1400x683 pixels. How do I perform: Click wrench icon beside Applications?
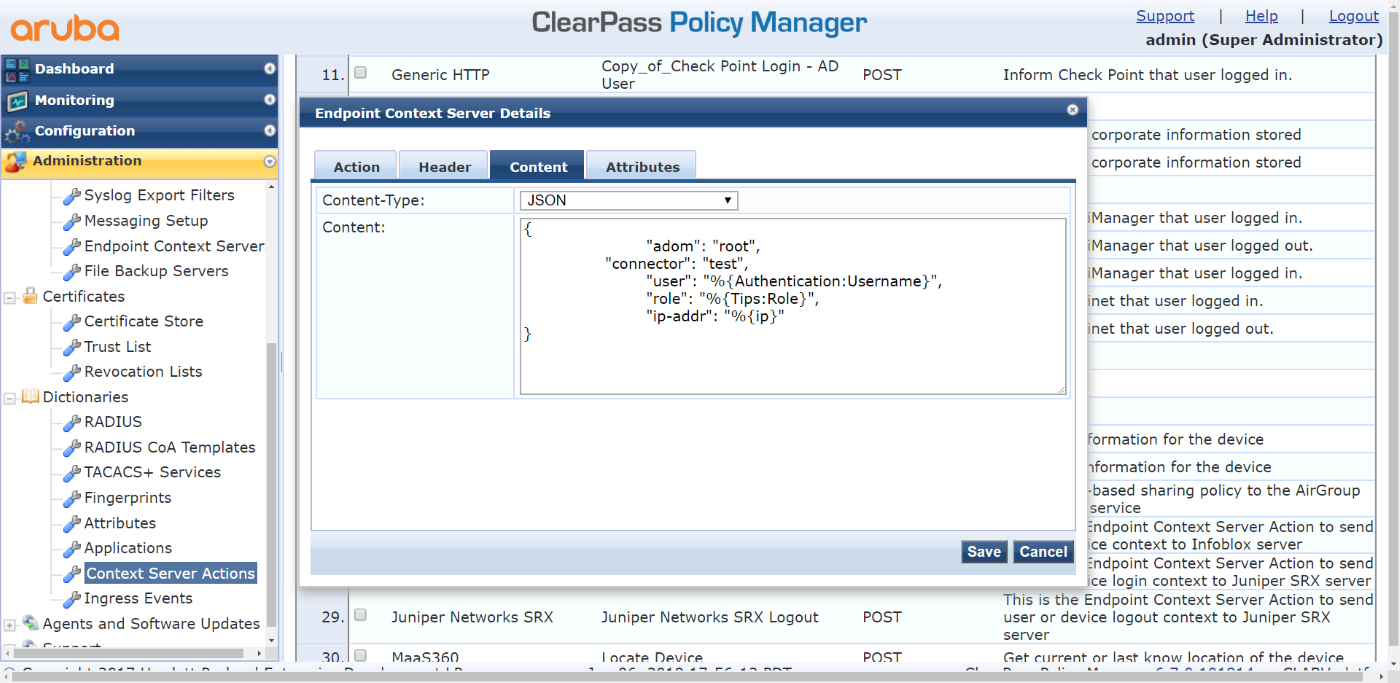point(72,549)
